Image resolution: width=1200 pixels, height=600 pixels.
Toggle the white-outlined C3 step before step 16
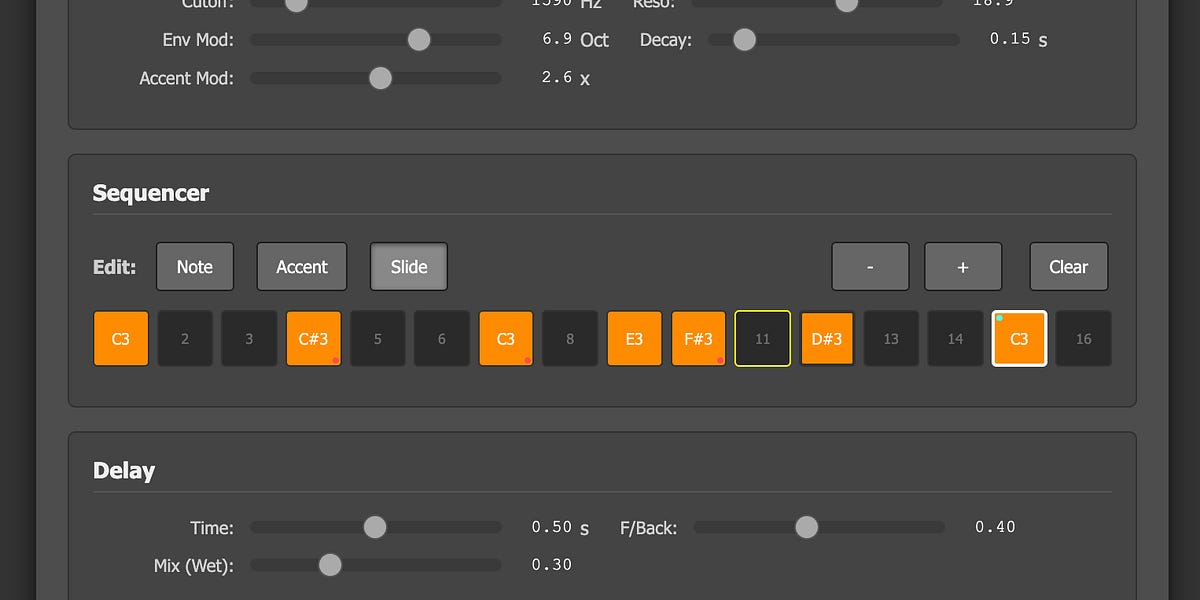[x=1020, y=339]
